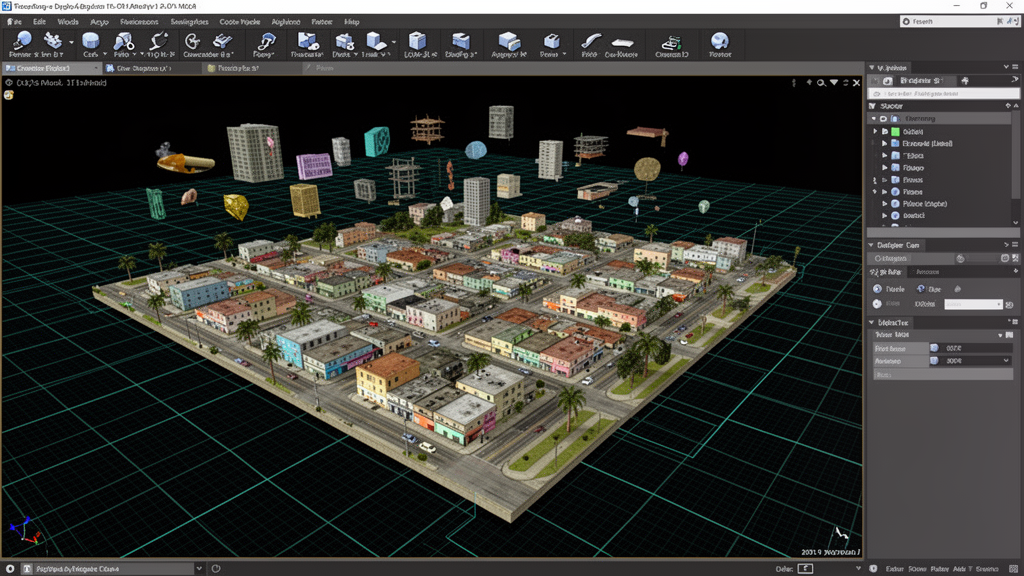Collapse the root node of the scene tree
The width and height of the screenshot is (1024, 576).
(x=874, y=119)
